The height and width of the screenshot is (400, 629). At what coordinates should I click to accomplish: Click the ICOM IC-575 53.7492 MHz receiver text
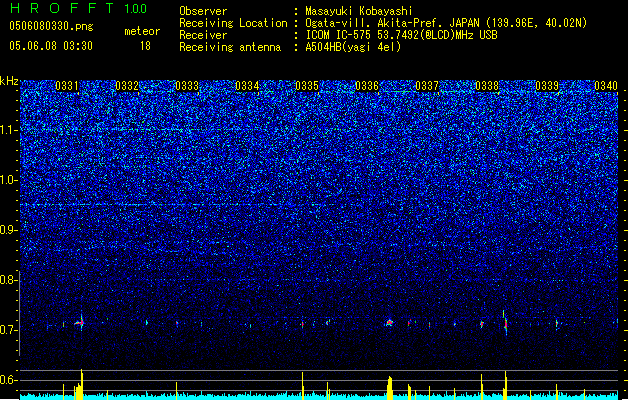click(402, 35)
